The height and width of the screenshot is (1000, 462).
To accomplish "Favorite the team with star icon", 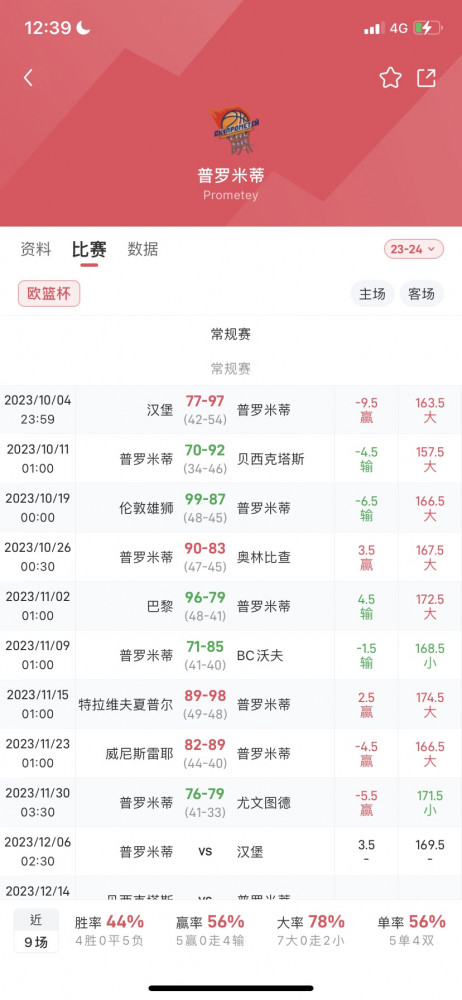I will (390, 78).
